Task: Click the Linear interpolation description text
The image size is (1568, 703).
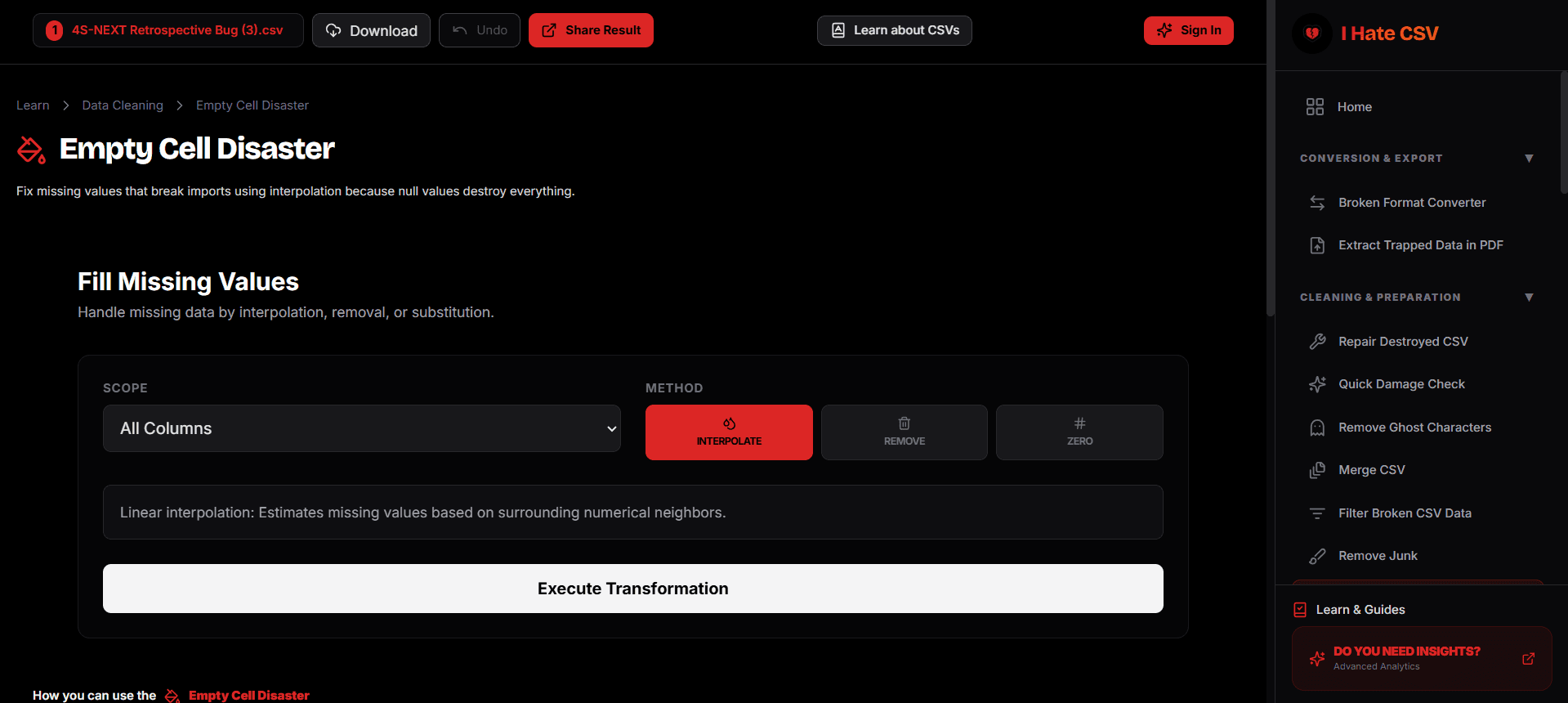Action: tap(422, 513)
